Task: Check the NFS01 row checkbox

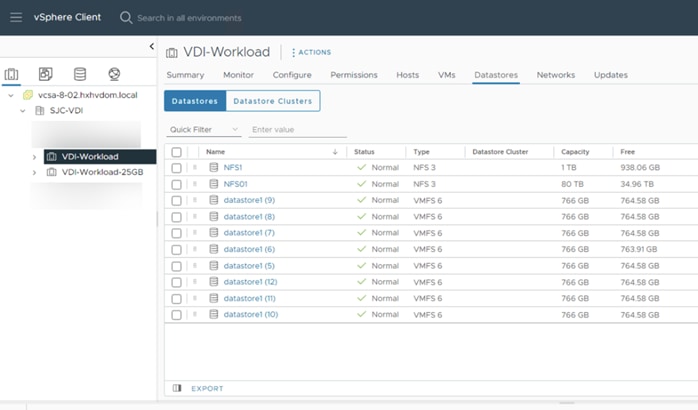Action: click(x=176, y=184)
